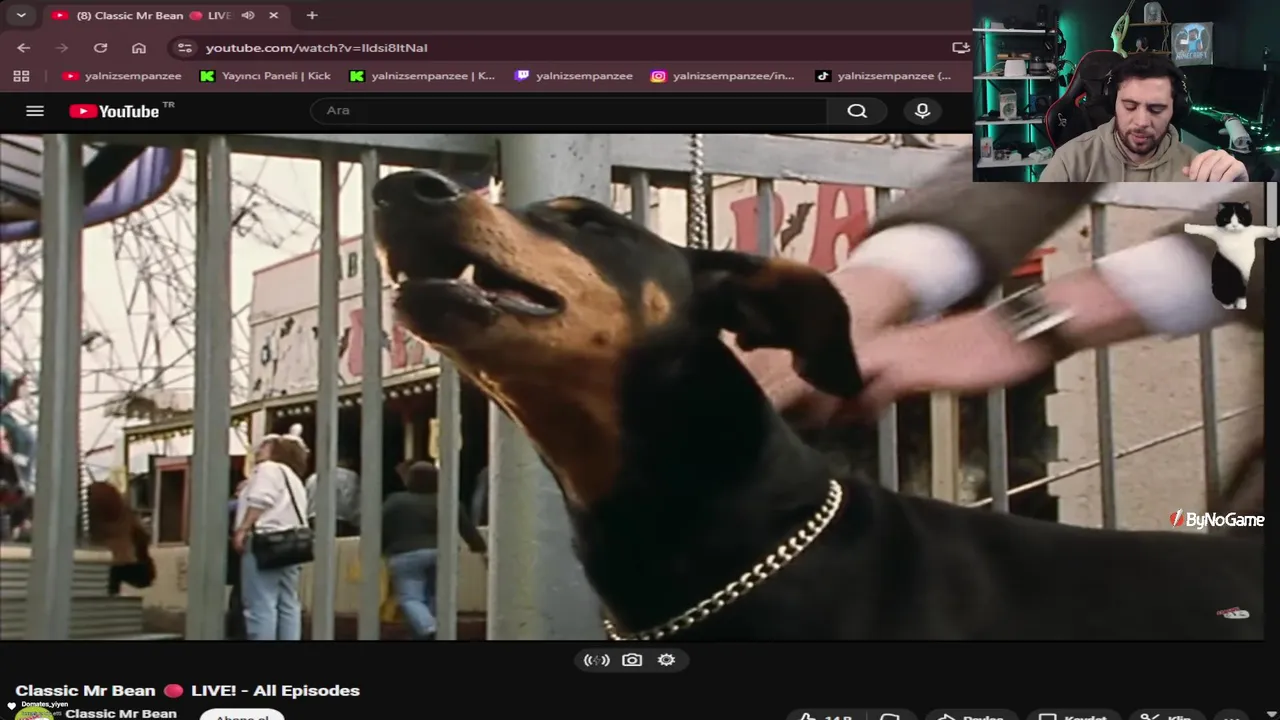Go back one page
The width and height of the screenshot is (1280, 720).
(24, 48)
